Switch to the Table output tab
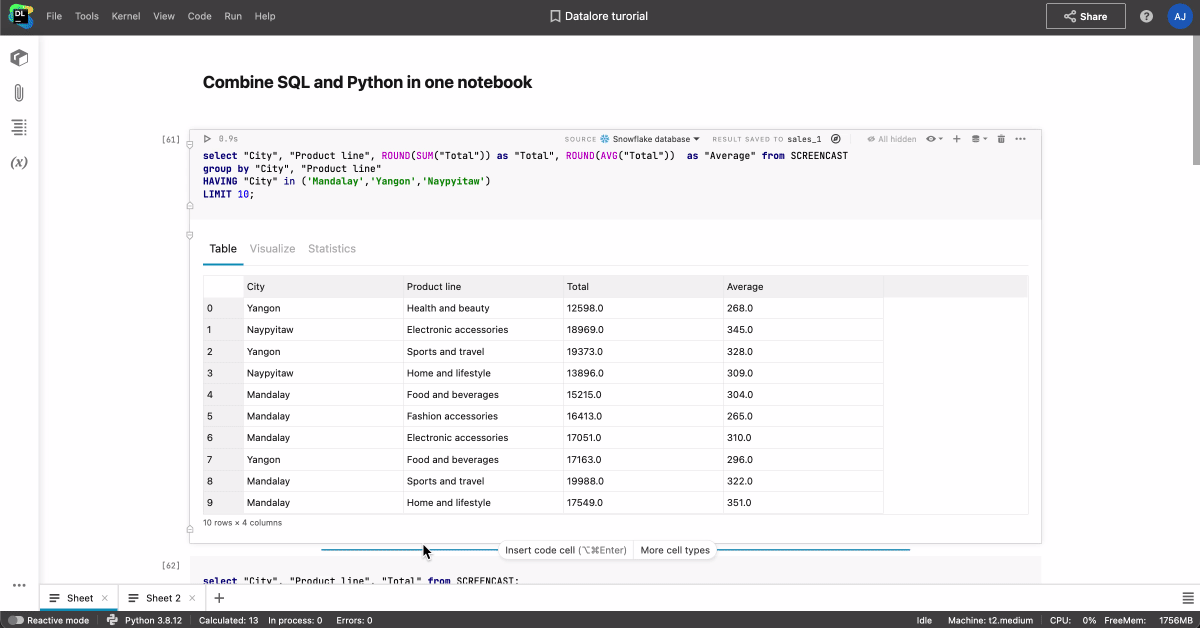 coord(223,249)
